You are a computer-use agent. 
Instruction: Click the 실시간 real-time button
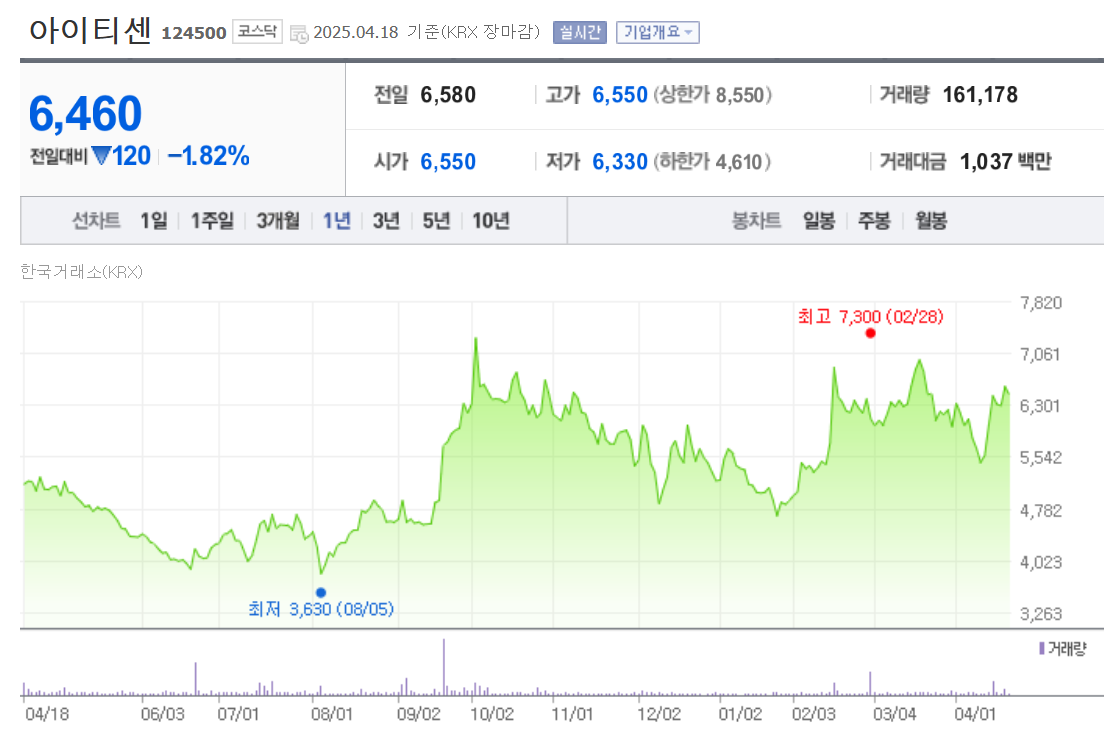click(579, 31)
